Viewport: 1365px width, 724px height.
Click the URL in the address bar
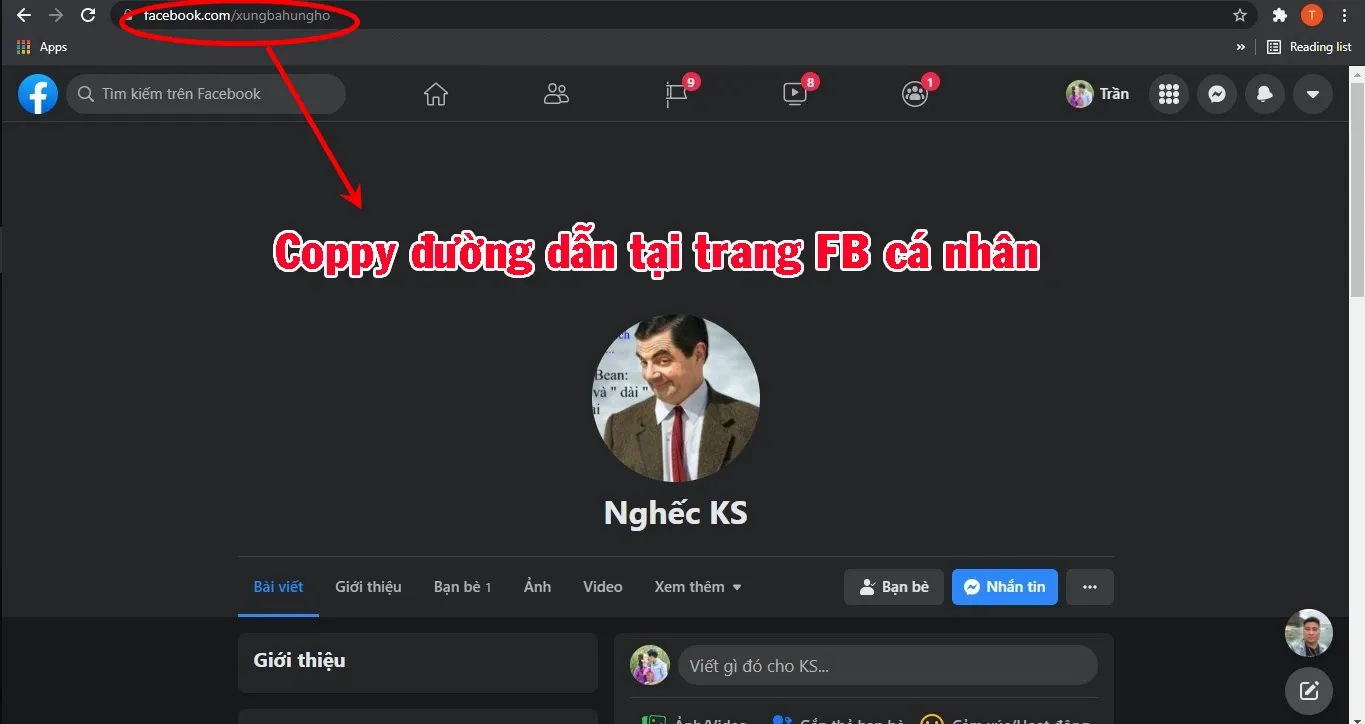pos(237,16)
